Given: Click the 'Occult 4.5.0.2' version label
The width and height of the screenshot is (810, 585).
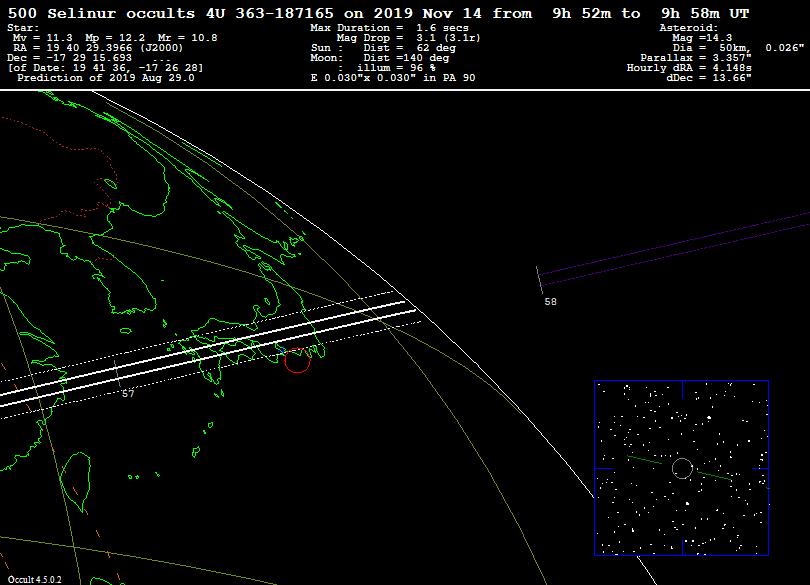Looking at the screenshot, I should 35,580.
